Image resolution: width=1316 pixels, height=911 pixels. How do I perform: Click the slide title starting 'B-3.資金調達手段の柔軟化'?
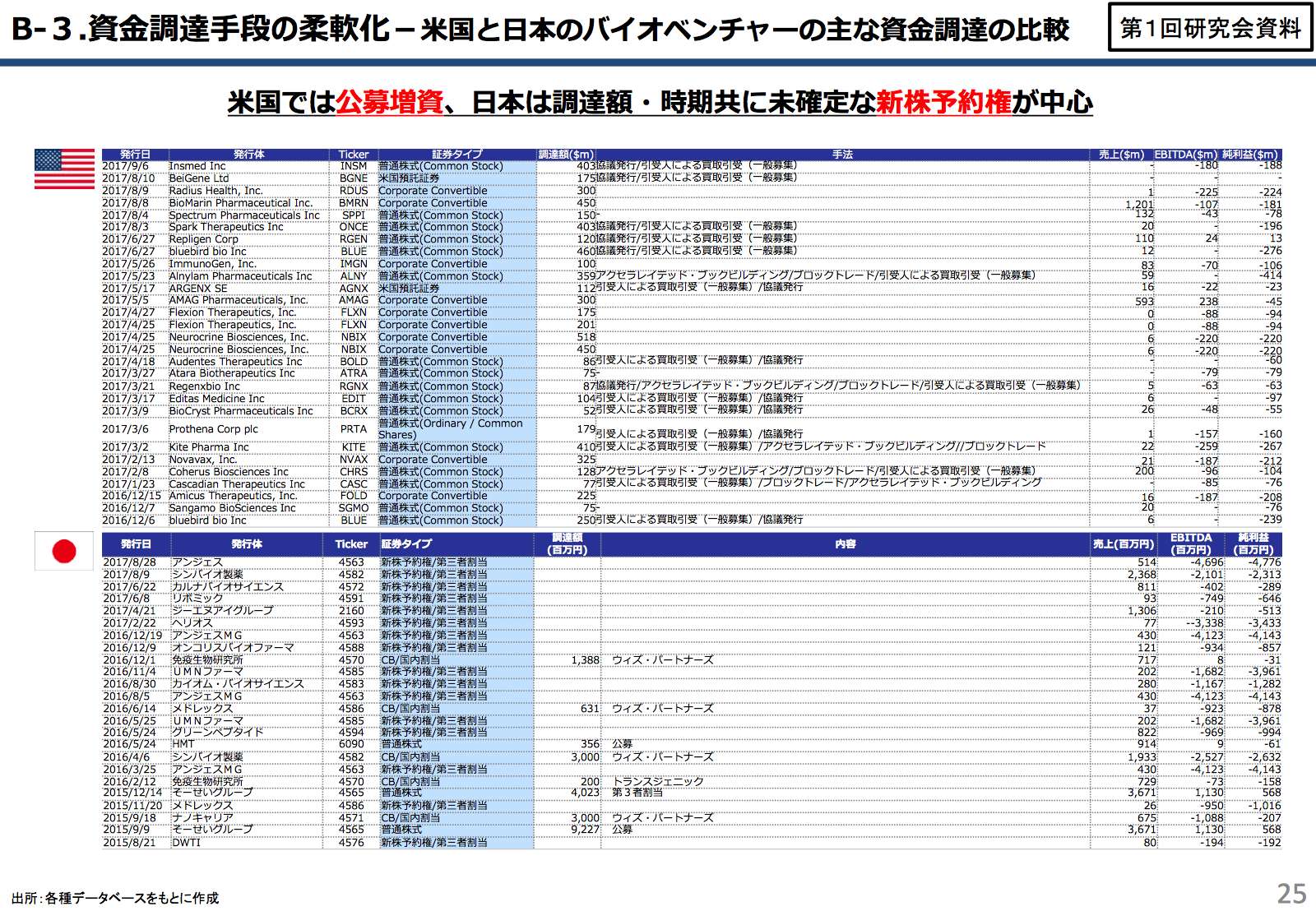click(x=540, y=30)
